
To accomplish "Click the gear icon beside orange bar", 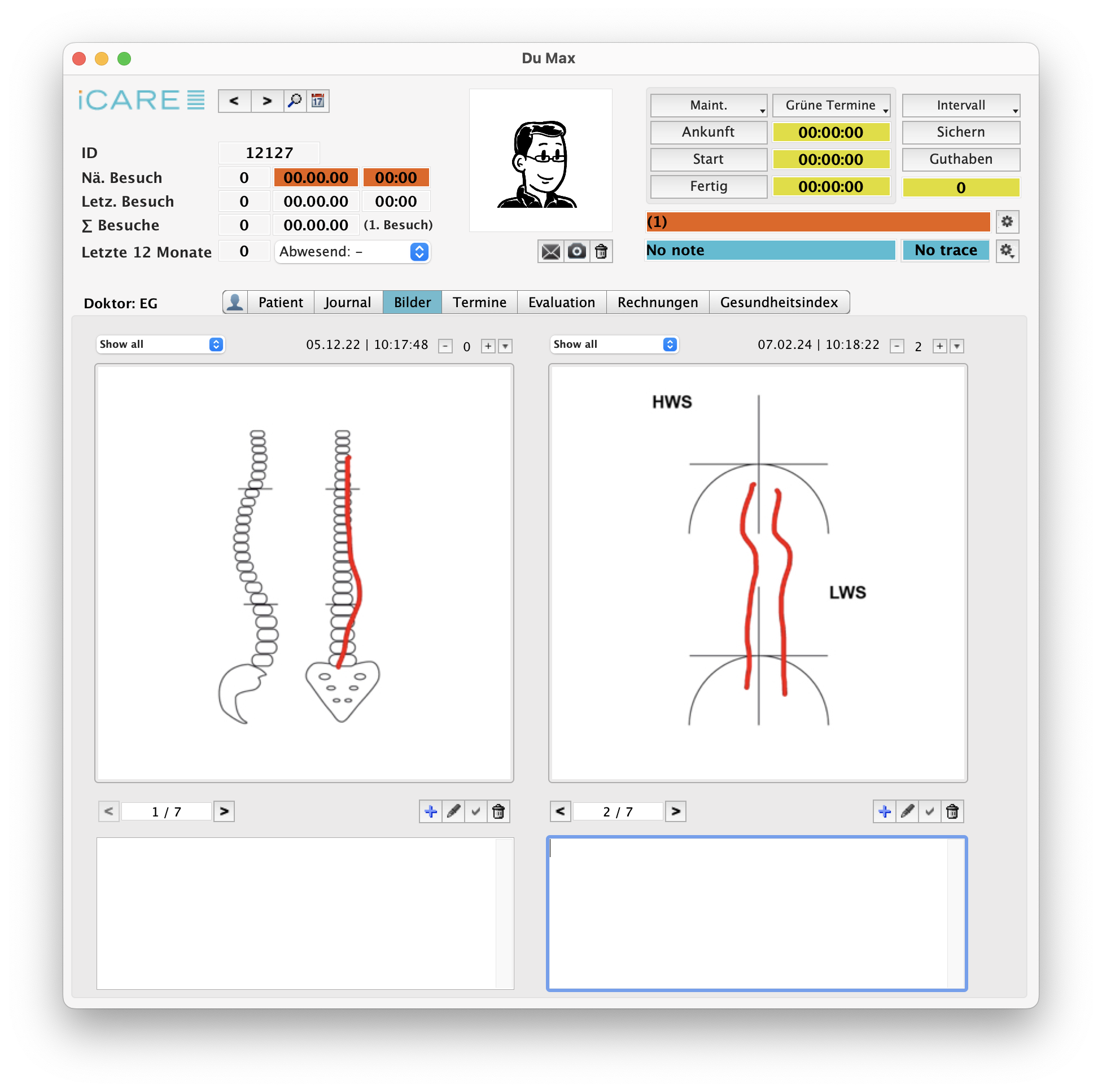I will tap(1007, 222).
